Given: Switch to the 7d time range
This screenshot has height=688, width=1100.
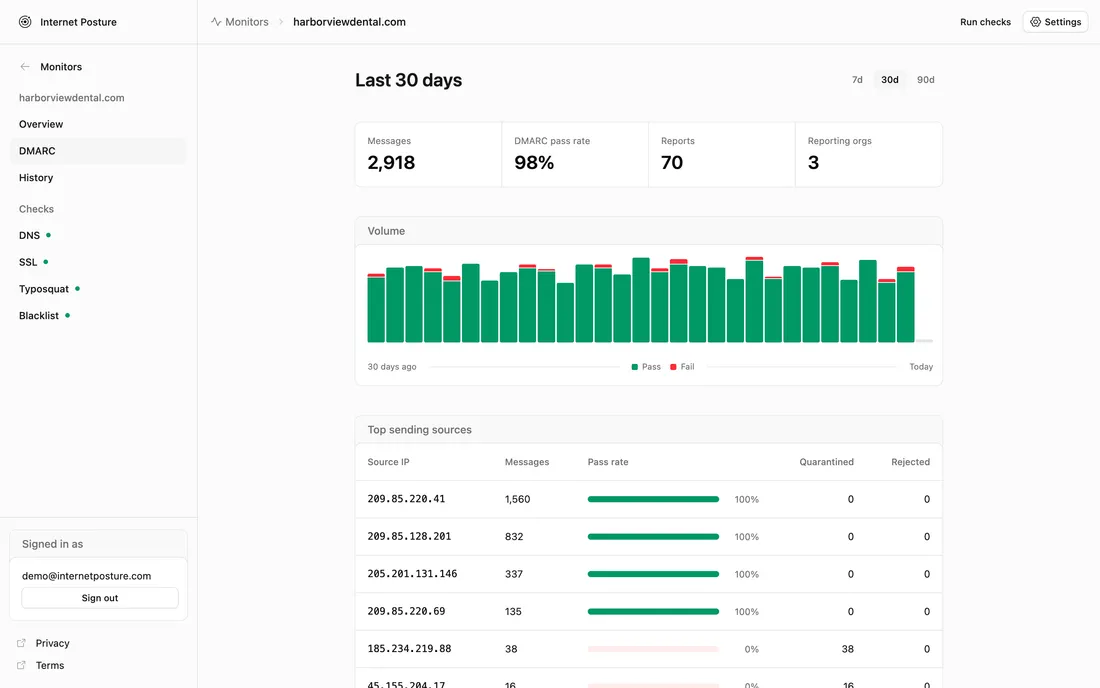Looking at the screenshot, I should [x=857, y=80].
